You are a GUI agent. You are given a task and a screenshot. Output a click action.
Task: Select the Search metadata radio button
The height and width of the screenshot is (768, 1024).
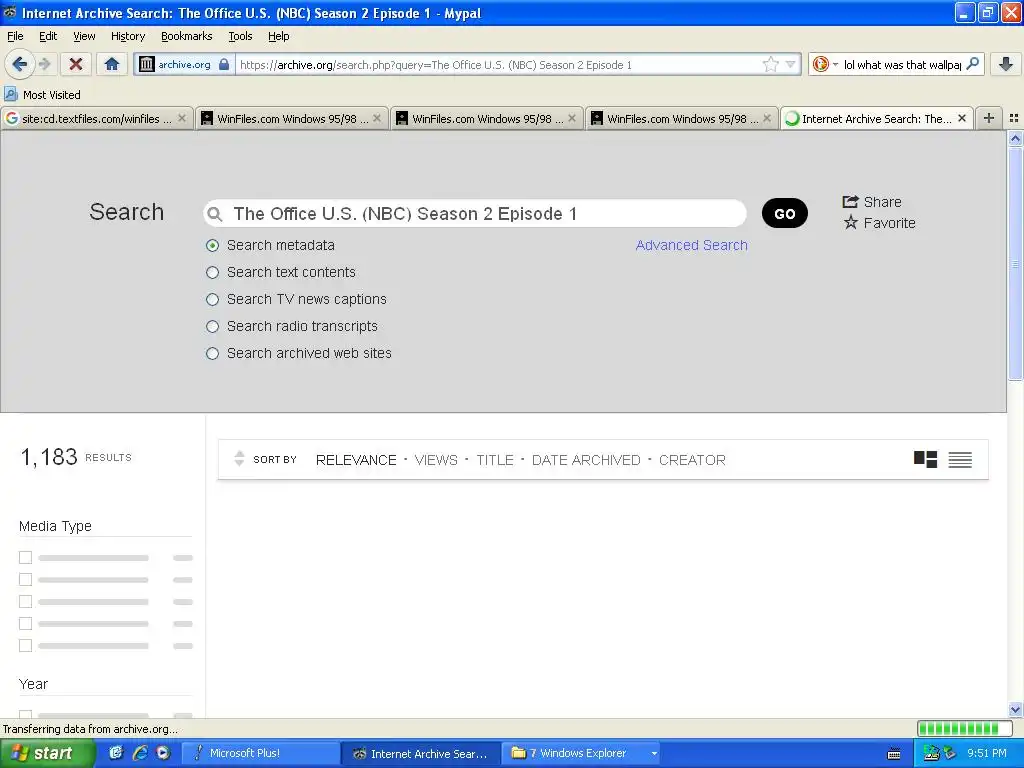click(212, 246)
